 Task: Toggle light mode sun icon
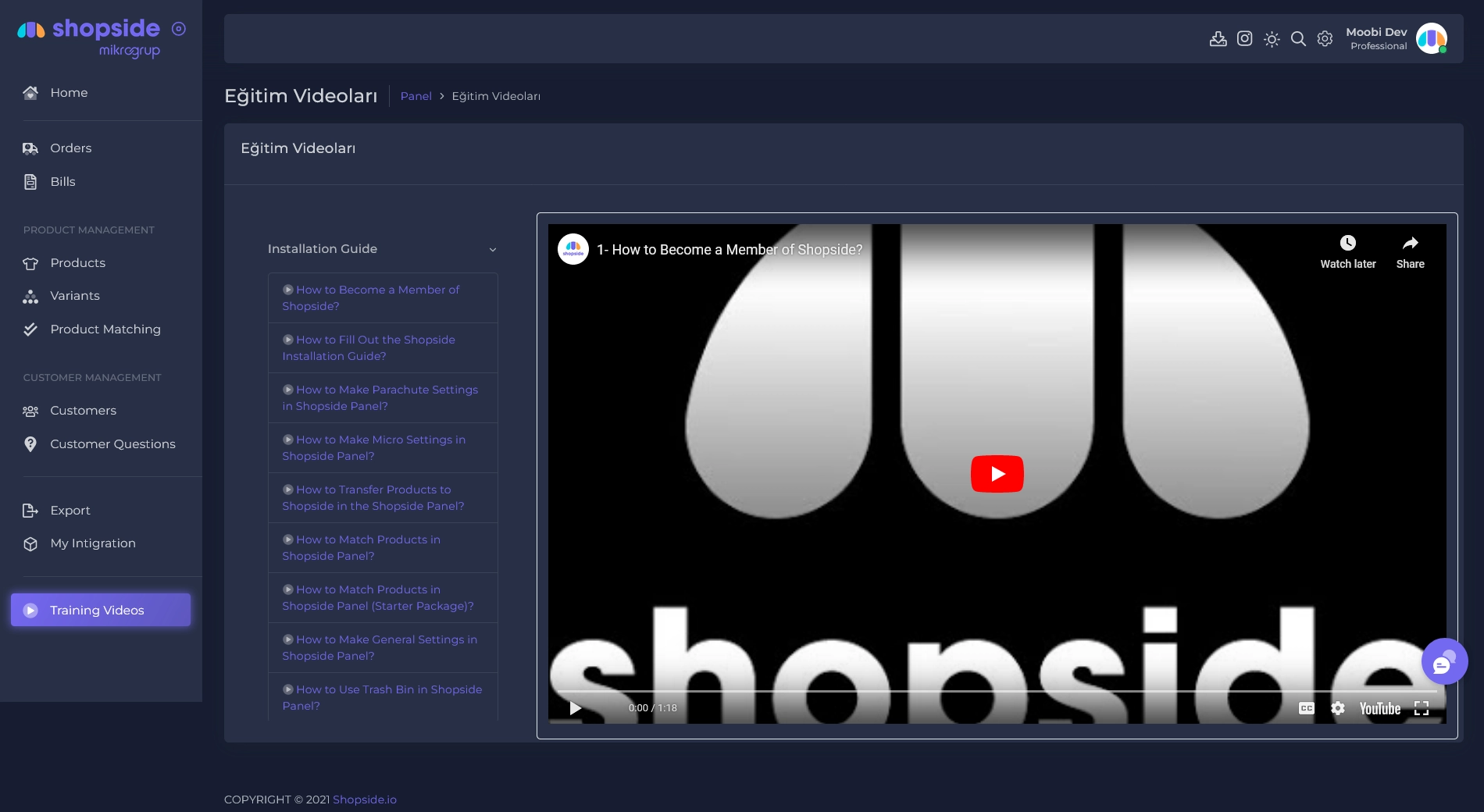(x=1272, y=39)
